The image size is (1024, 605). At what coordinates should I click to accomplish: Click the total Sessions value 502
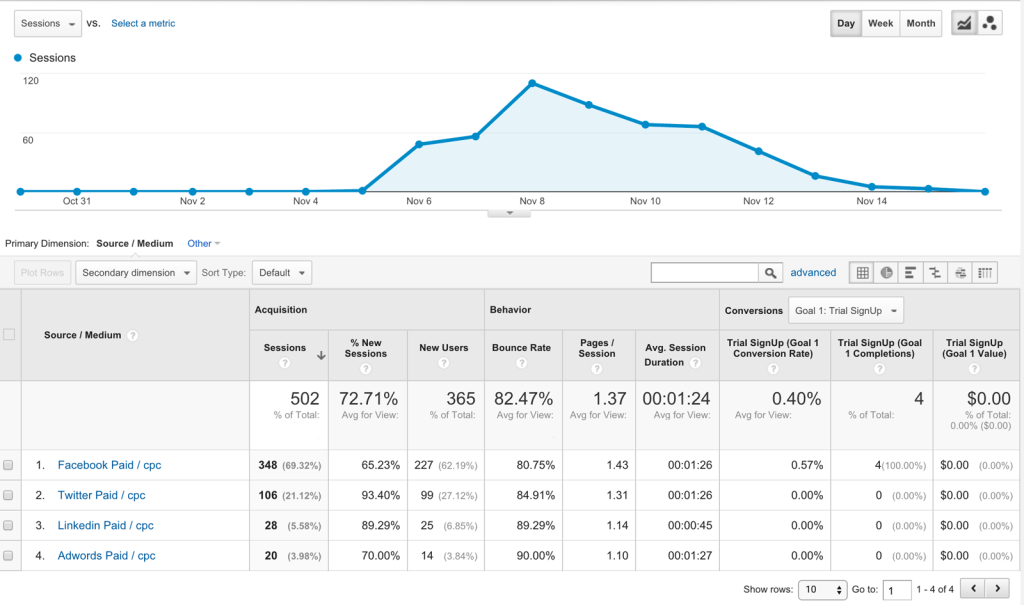304,399
